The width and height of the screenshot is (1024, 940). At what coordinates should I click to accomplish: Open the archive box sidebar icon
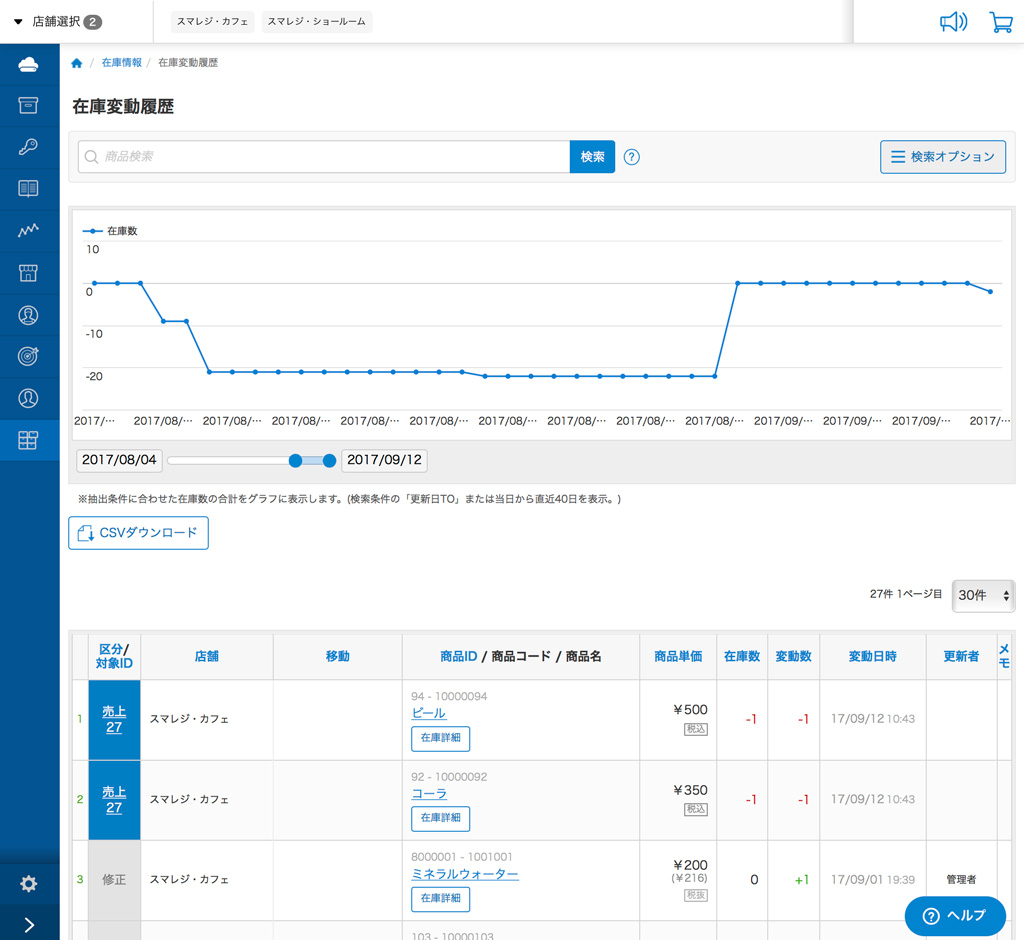click(x=28, y=105)
